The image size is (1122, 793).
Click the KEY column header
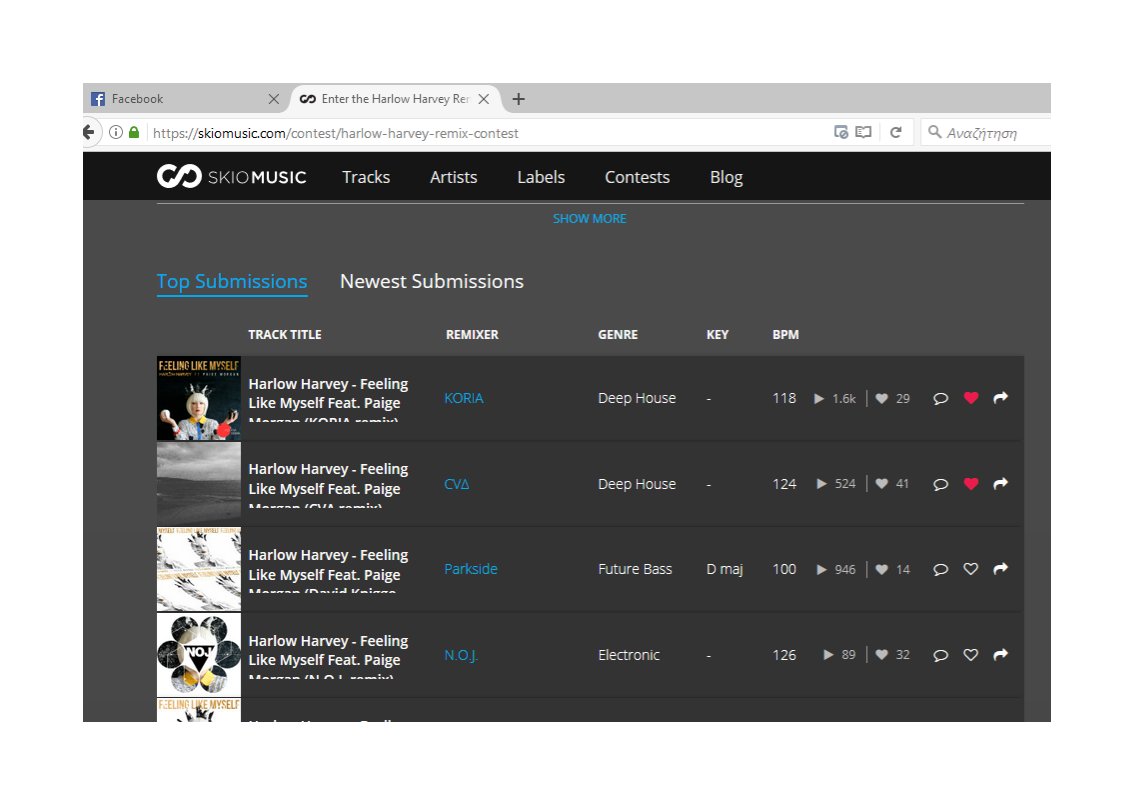pos(718,334)
